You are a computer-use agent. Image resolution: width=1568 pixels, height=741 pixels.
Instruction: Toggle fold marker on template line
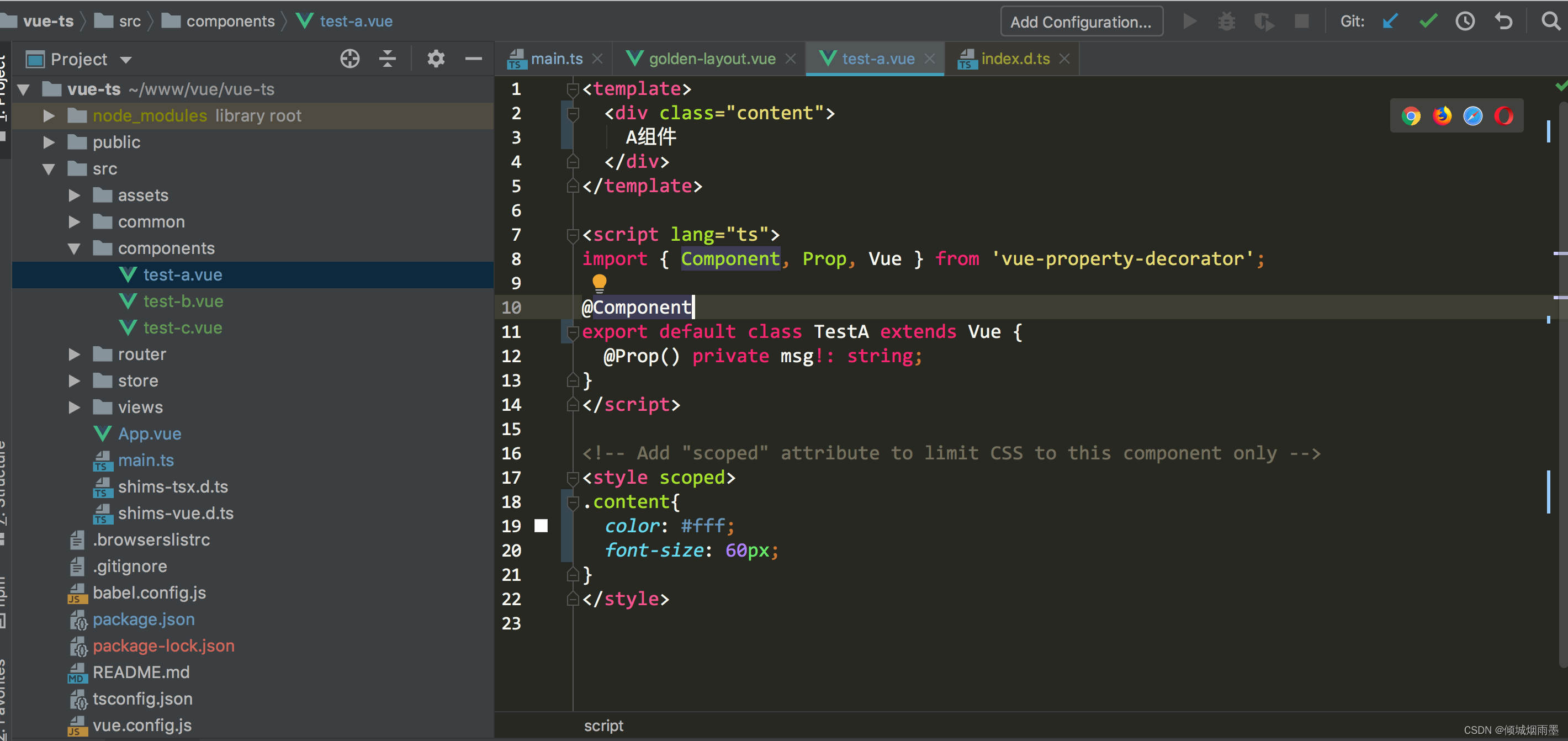pyautogui.click(x=572, y=89)
